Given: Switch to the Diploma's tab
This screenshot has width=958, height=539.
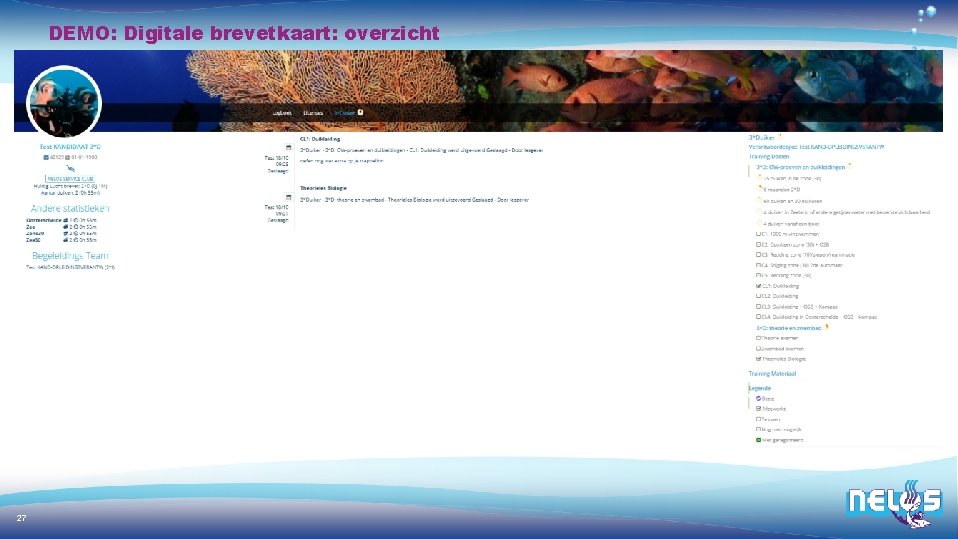Looking at the screenshot, I should click(313, 113).
